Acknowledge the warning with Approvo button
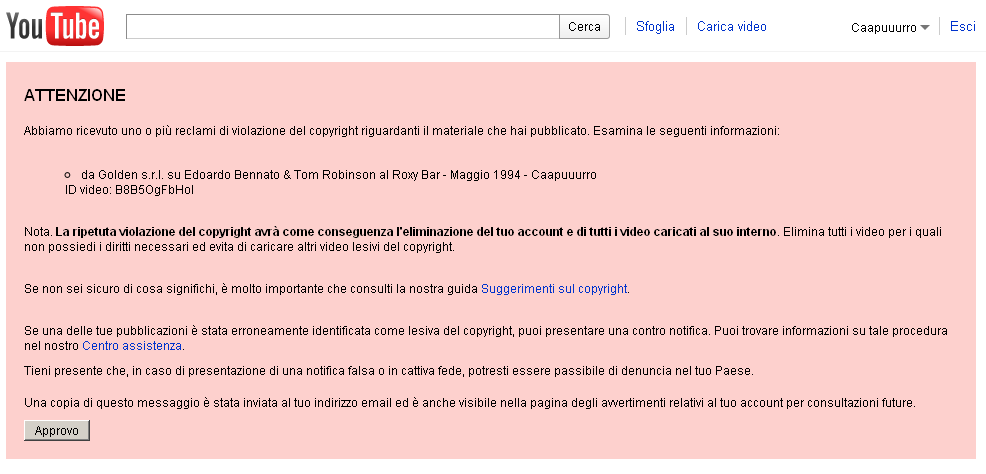Image resolution: width=986 pixels, height=474 pixels. [x=57, y=431]
